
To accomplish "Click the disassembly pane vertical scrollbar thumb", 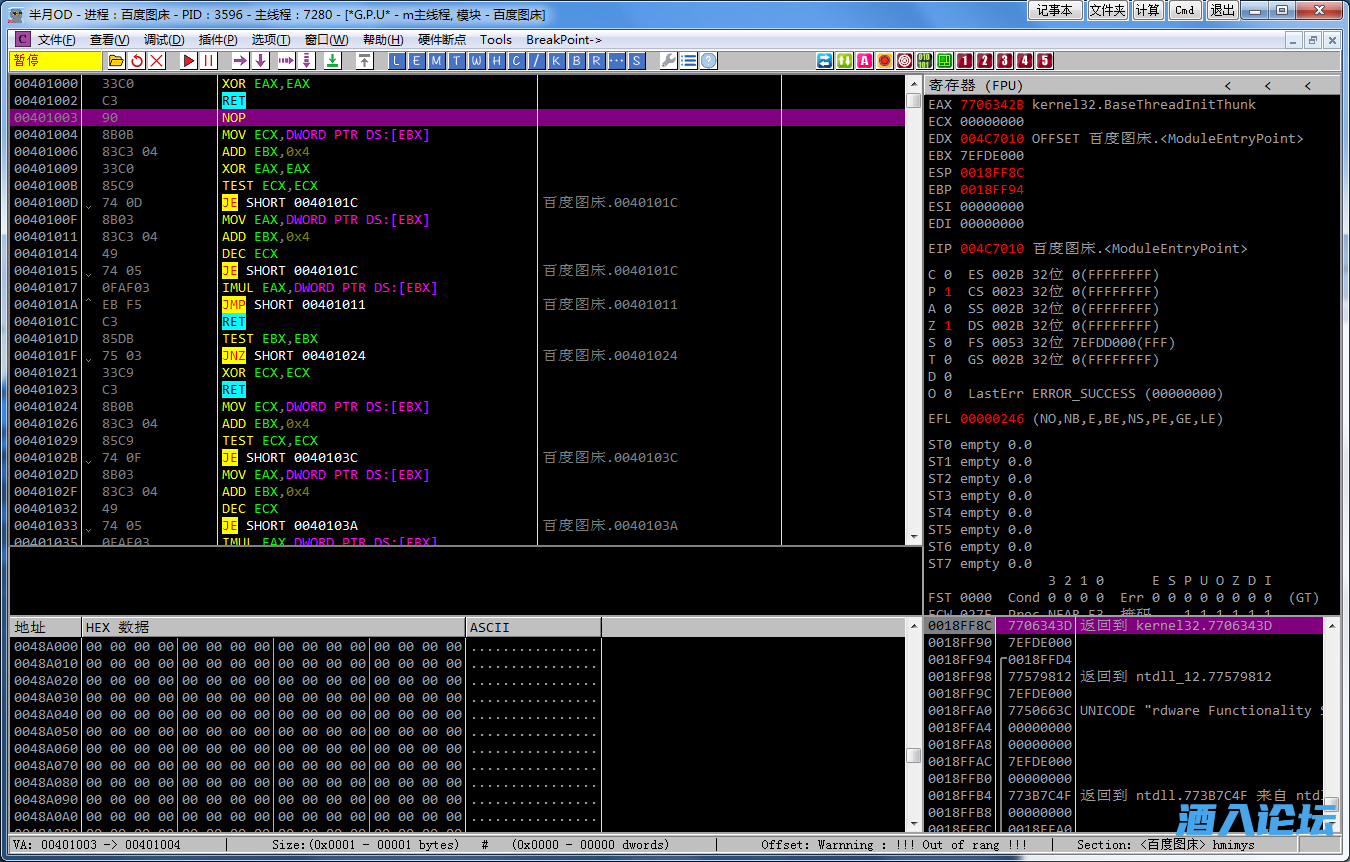I will point(913,100).
